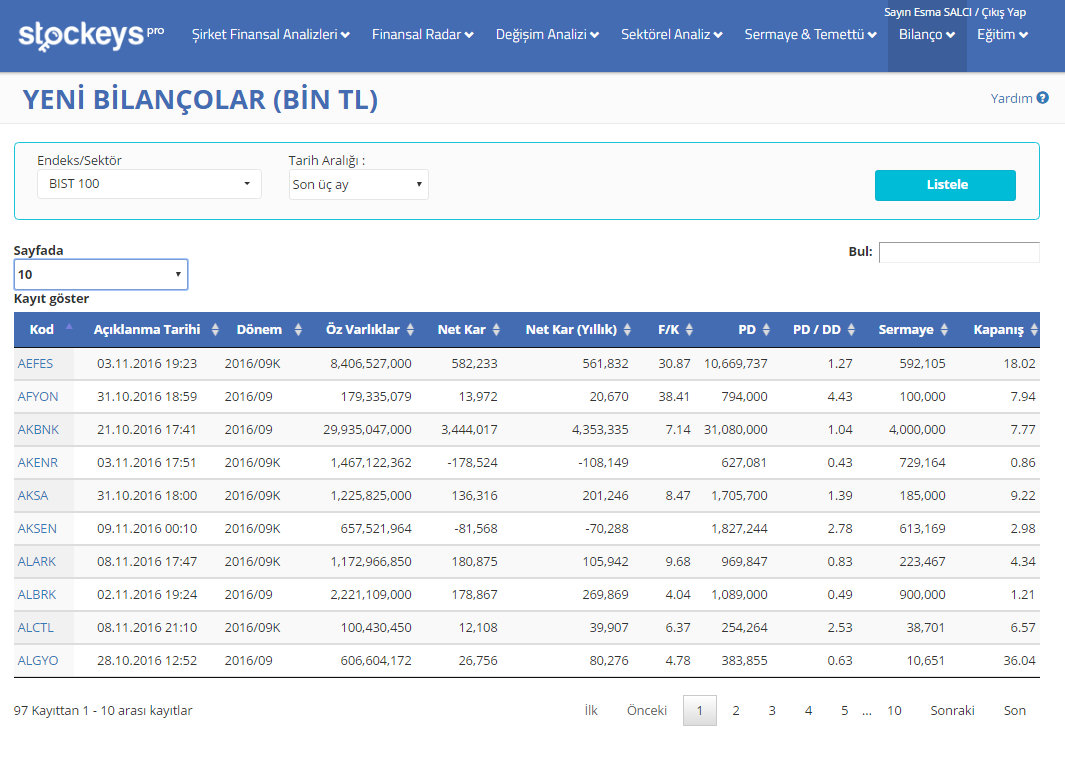Viewport: 1065px width, 768px height.
Task: Open the AKBNK stock code link
Action: [37, 429]
